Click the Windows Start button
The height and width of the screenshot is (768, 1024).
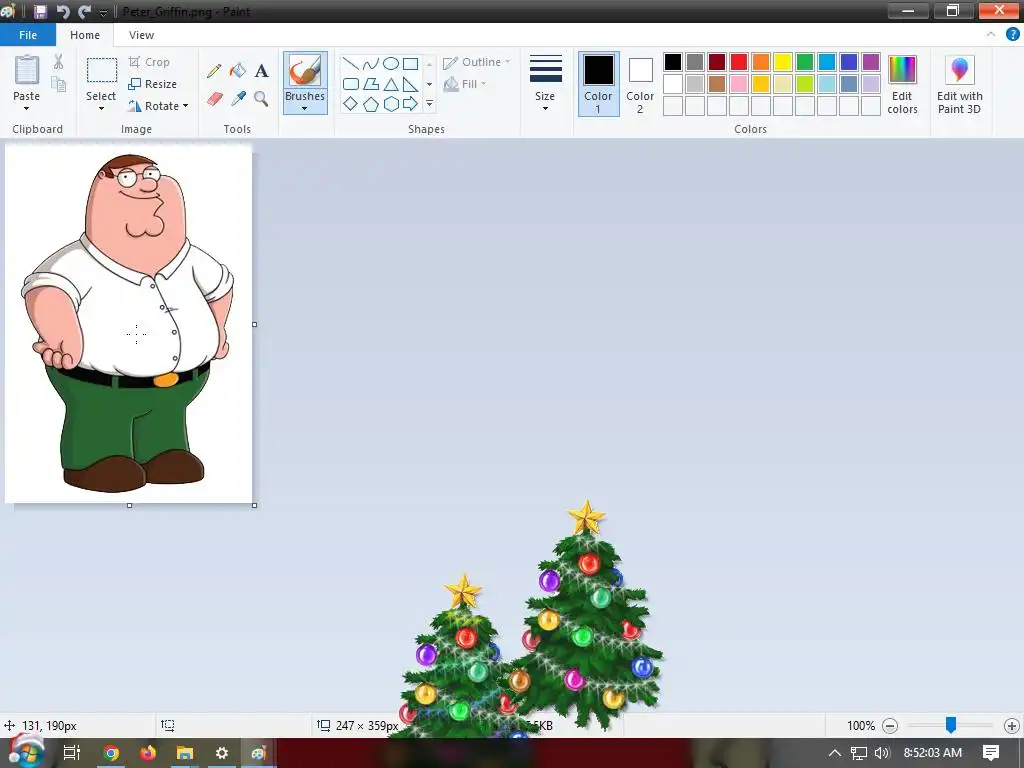click(x=25, y=752)
